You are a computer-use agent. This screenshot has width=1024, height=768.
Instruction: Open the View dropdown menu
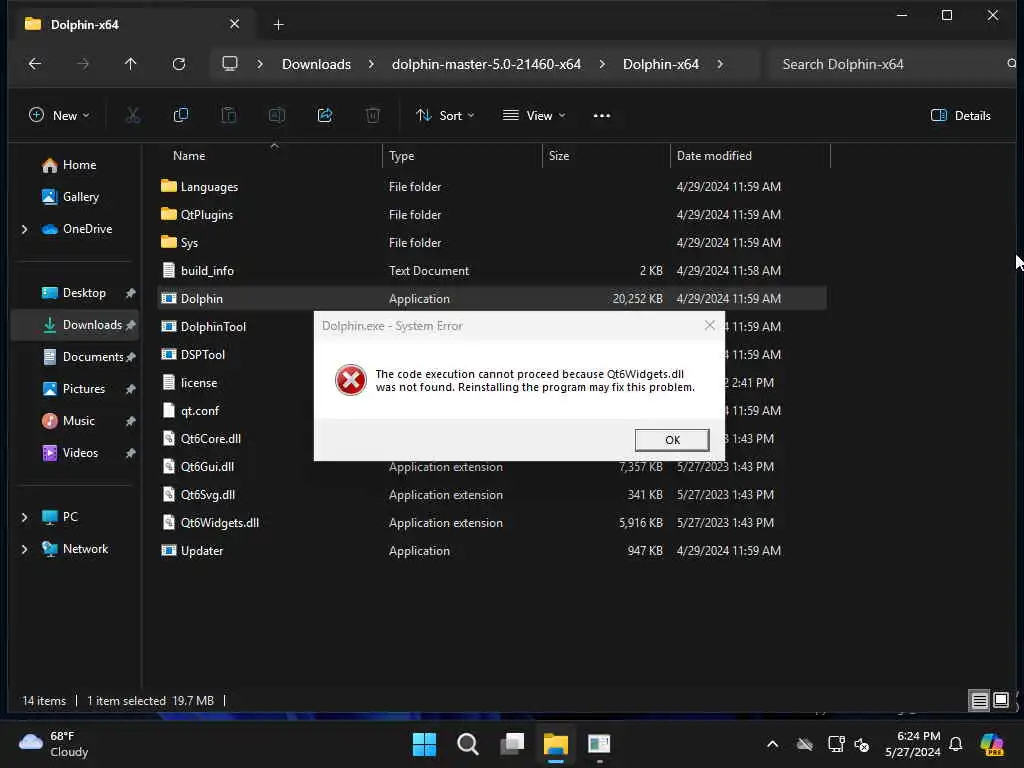coord(534,116)
